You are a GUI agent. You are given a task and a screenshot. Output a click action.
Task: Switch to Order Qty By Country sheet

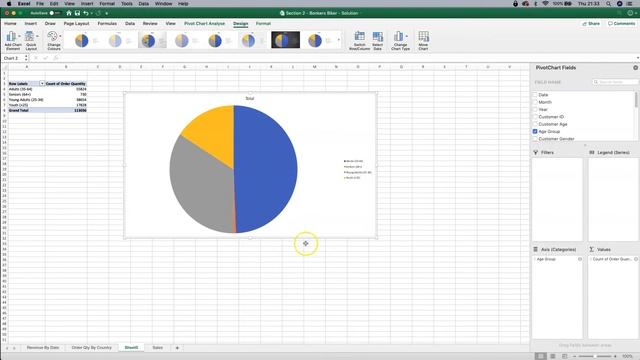click(x=91, y=348)
